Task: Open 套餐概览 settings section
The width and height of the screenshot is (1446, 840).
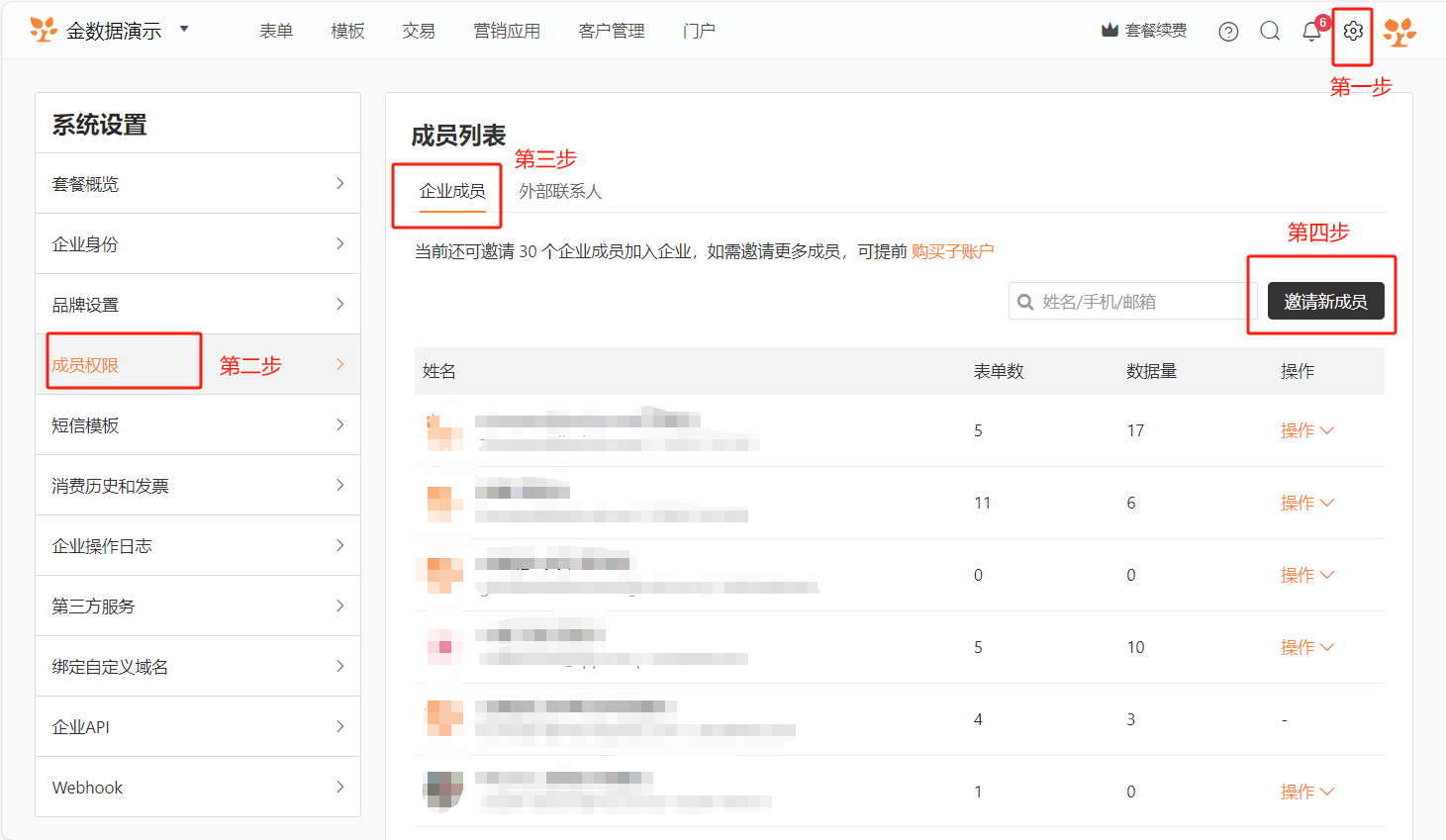Action: (198, 184)
